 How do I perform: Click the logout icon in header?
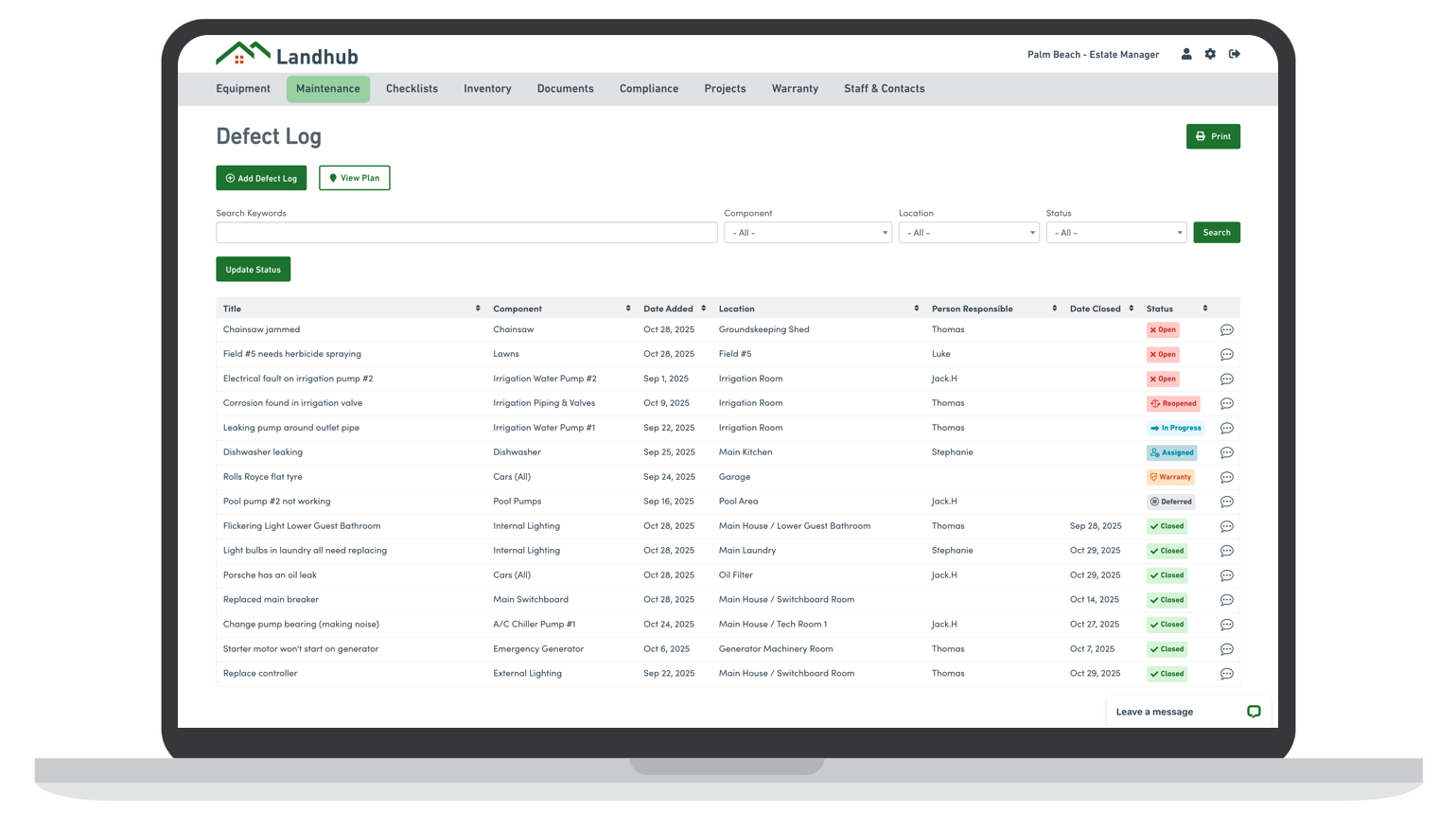click(x=1235, y=54)
